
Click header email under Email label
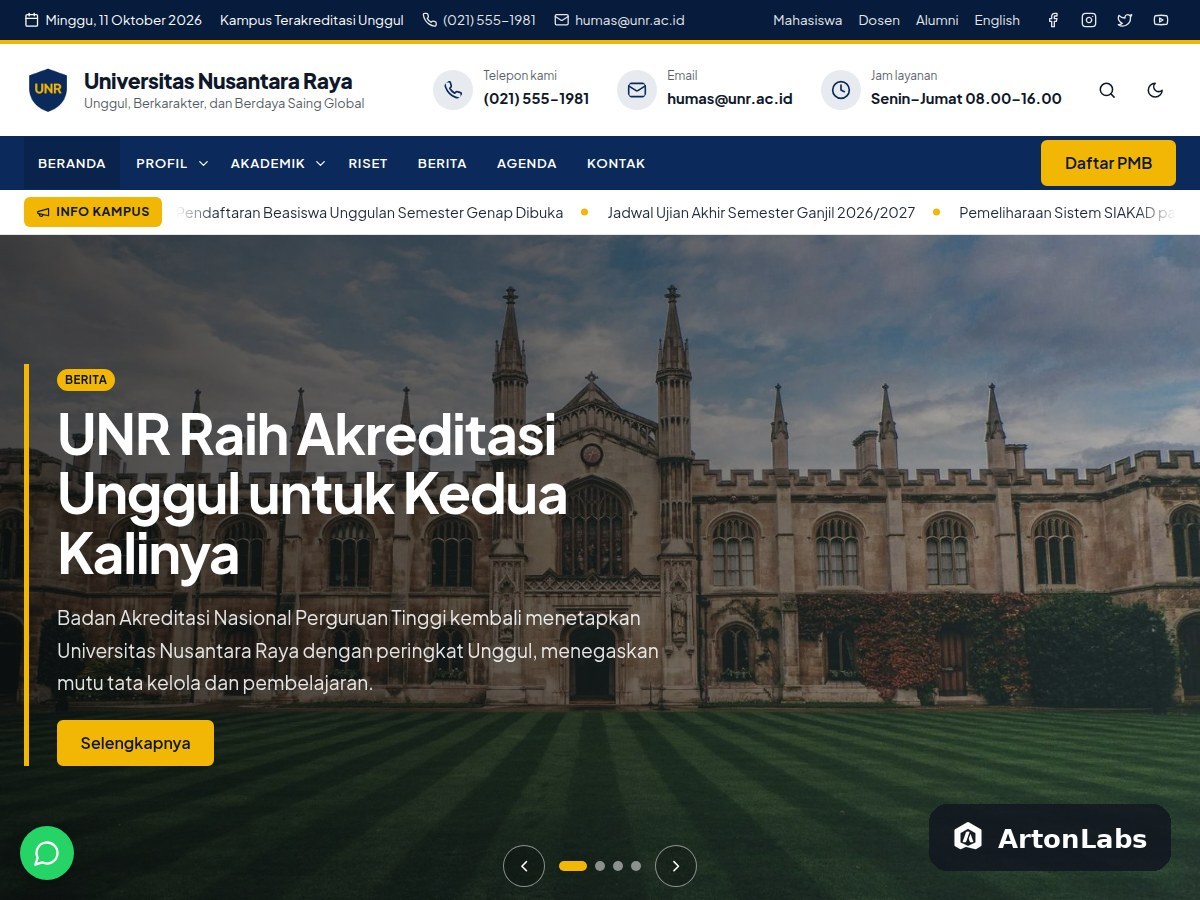pyautogui.click(x=730, y=98)
